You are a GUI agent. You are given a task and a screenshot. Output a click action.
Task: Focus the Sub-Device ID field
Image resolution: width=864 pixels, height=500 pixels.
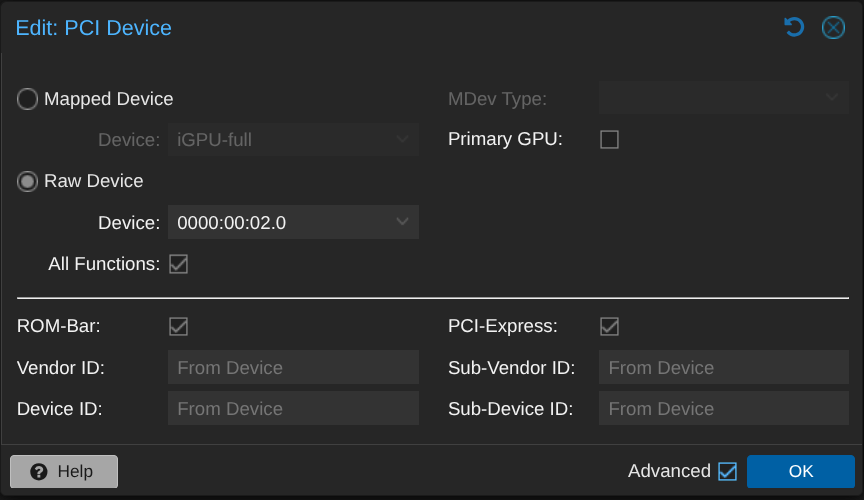pos(723,409)
